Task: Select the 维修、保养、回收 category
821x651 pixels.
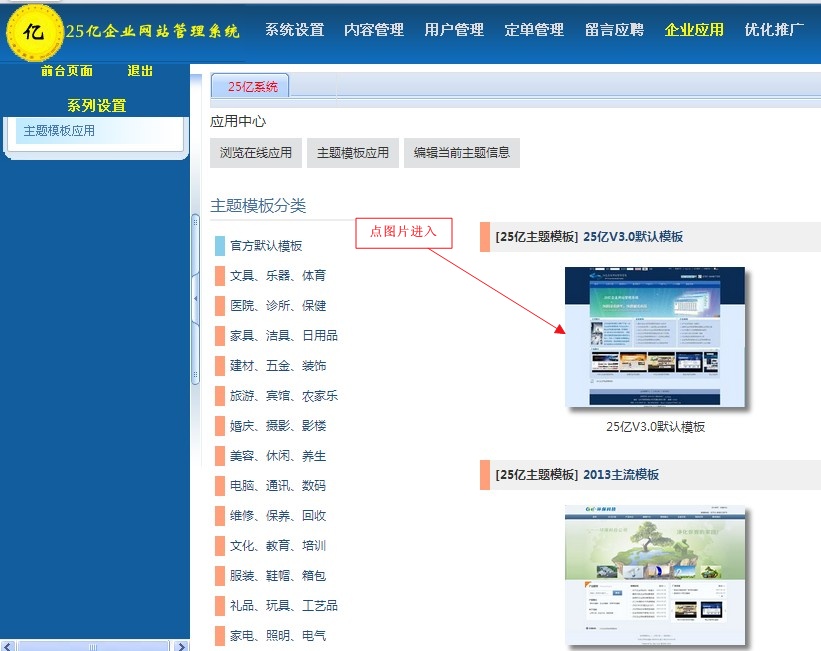Action: coord(278,515)
